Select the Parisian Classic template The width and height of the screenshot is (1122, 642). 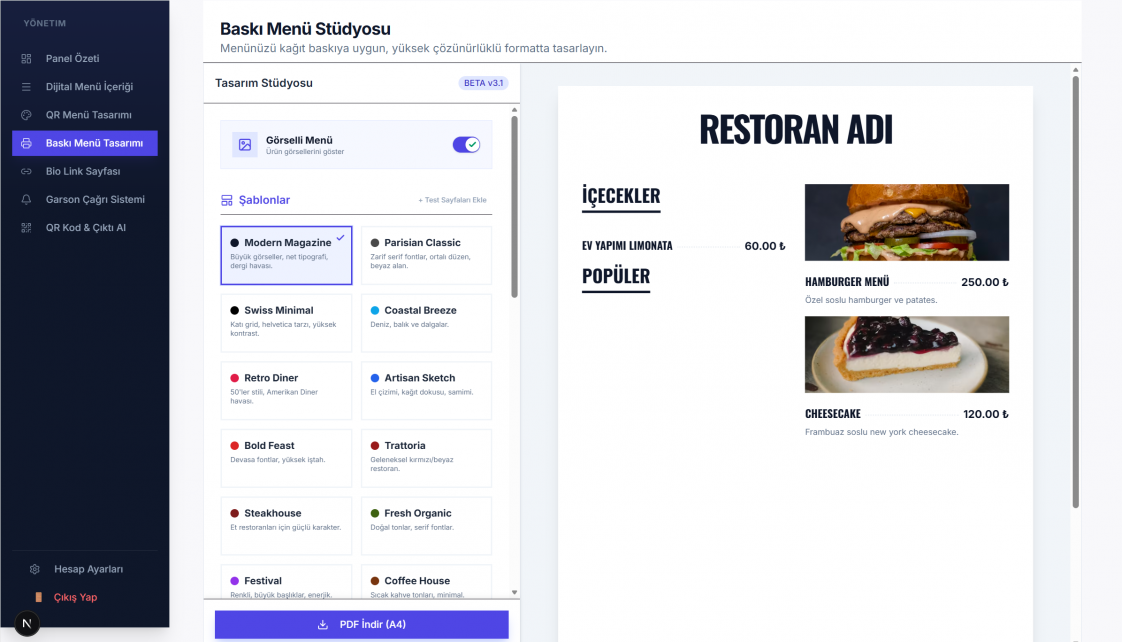426,255
